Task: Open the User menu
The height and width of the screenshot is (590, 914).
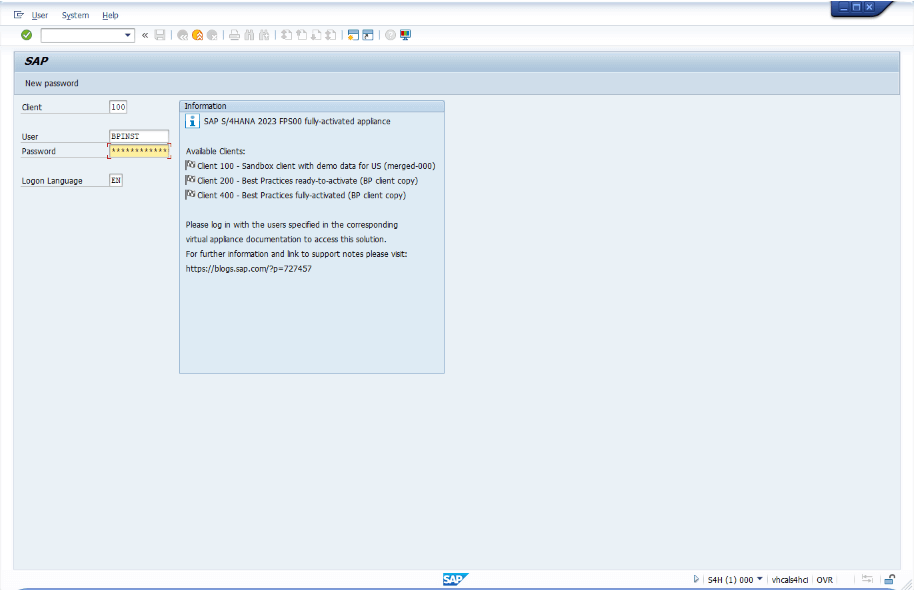Action: point(40,15)
